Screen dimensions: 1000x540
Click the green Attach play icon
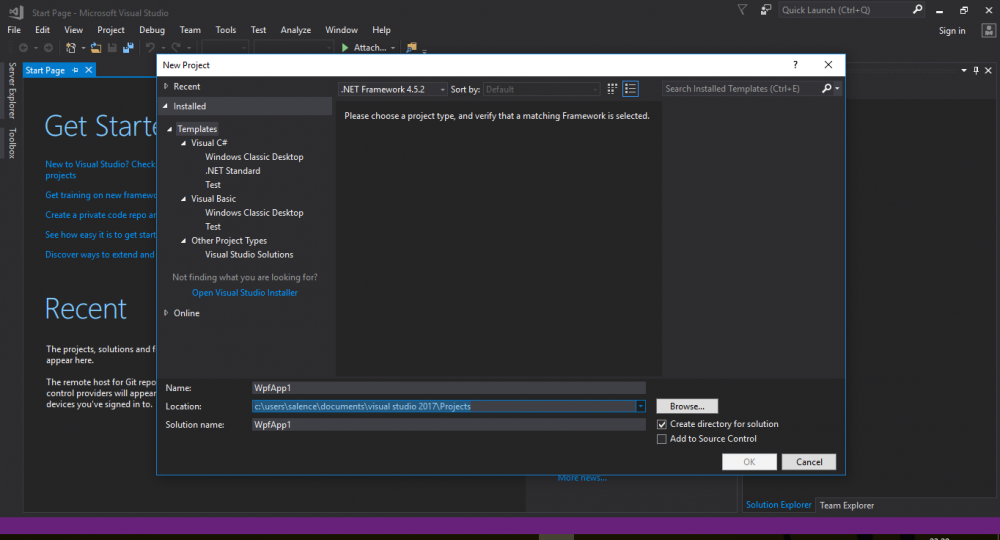345,48
